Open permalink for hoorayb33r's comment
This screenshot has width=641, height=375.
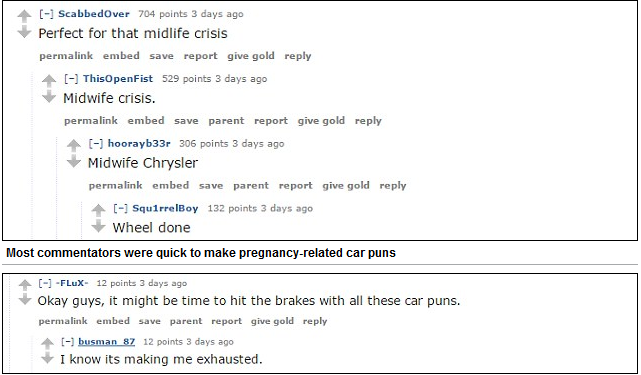(115, 186)
